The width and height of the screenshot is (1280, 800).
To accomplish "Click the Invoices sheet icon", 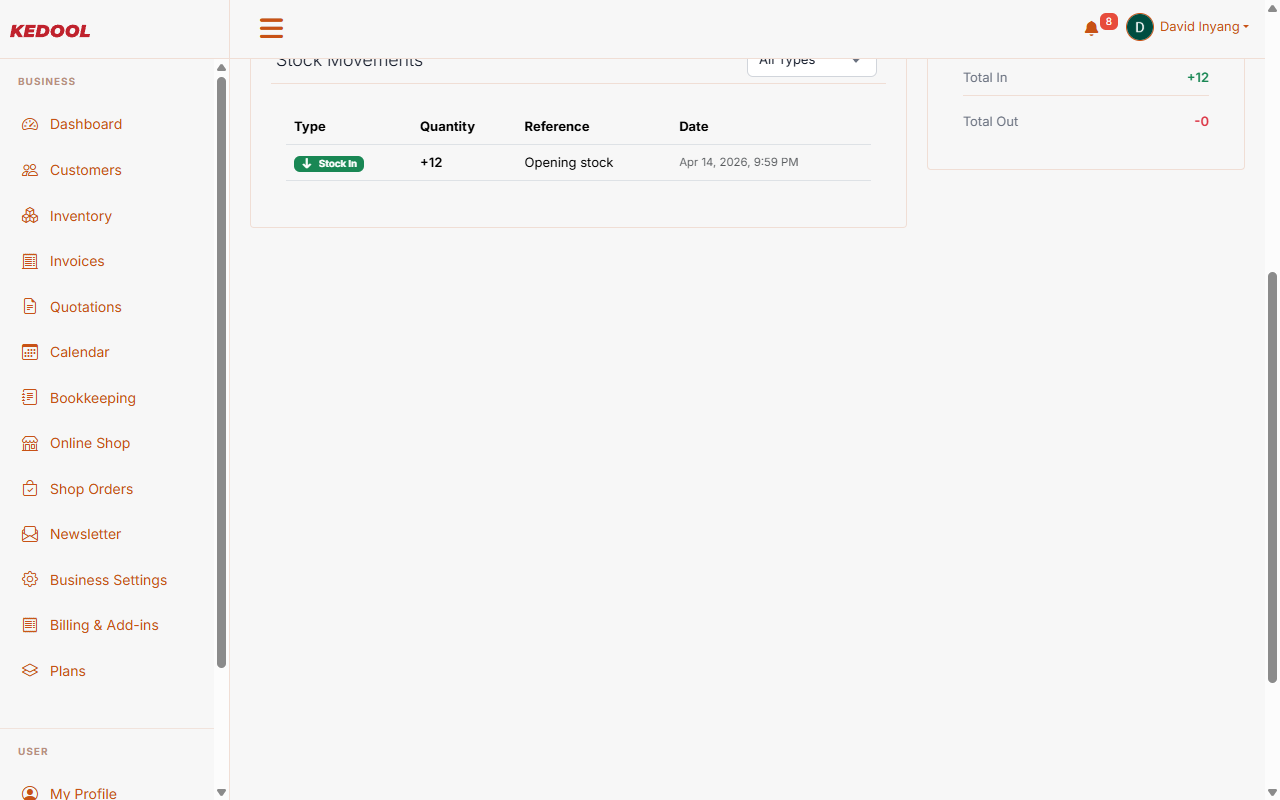I will click(30, 261).
